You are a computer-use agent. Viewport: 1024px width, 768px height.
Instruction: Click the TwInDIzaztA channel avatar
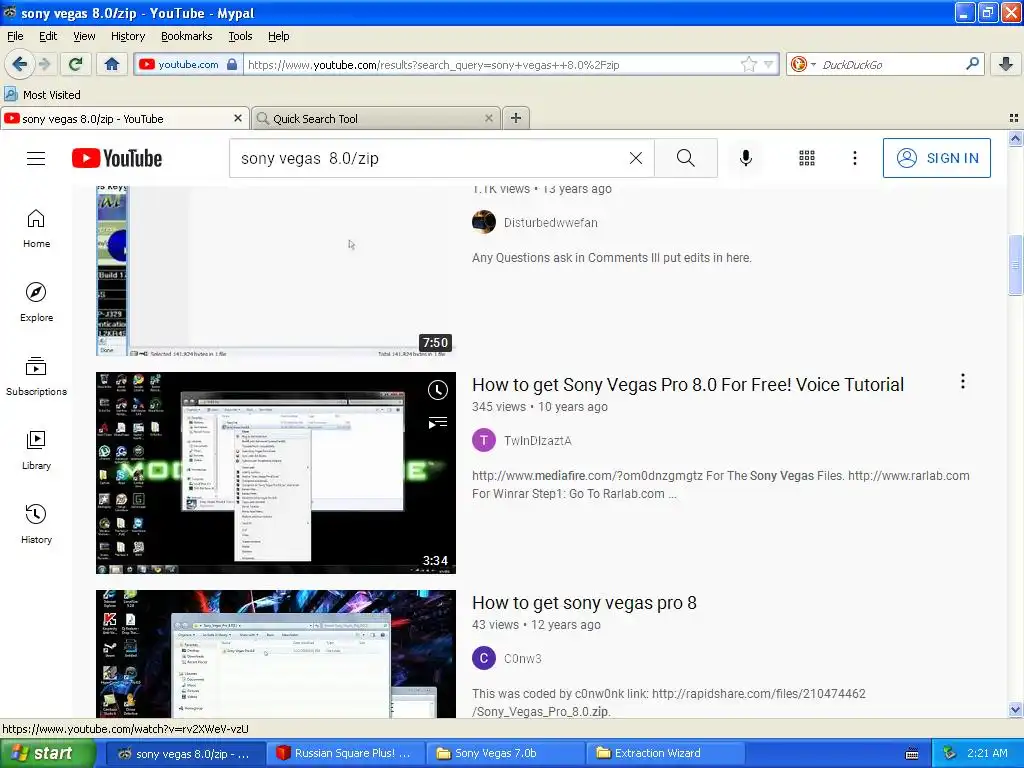click(x=484, y=440)
